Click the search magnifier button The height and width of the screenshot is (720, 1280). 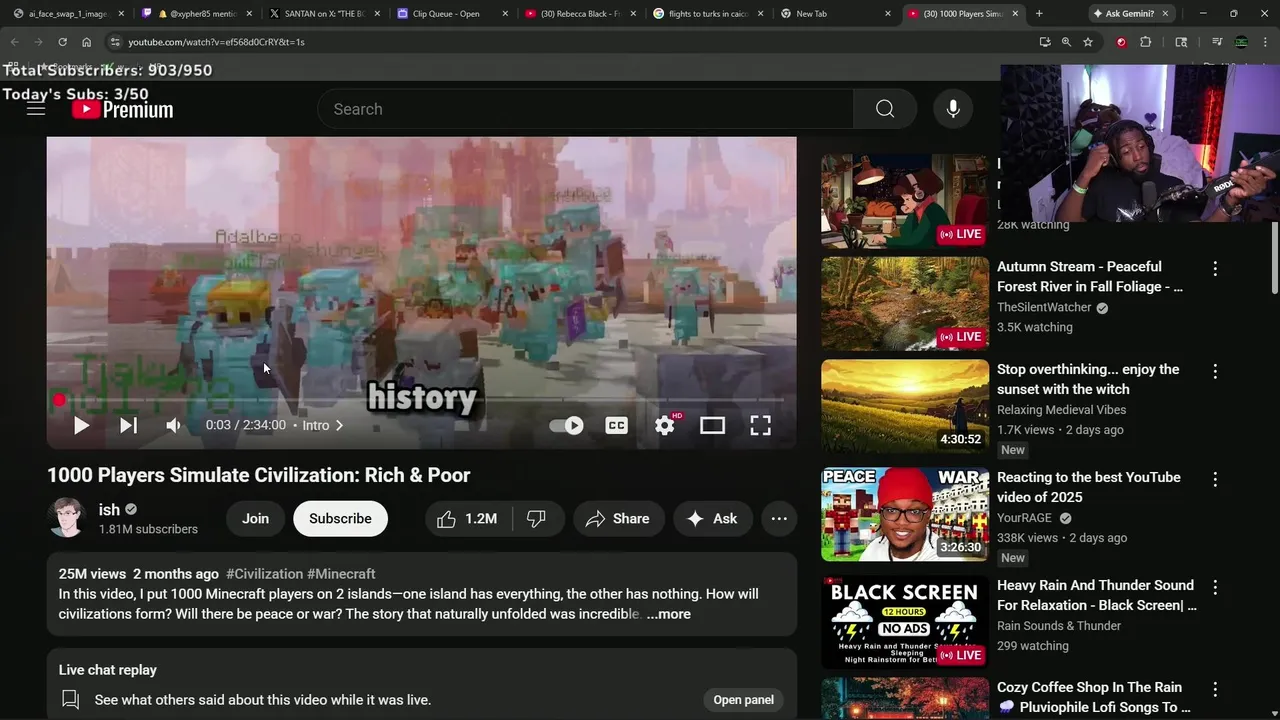point(885,109)
